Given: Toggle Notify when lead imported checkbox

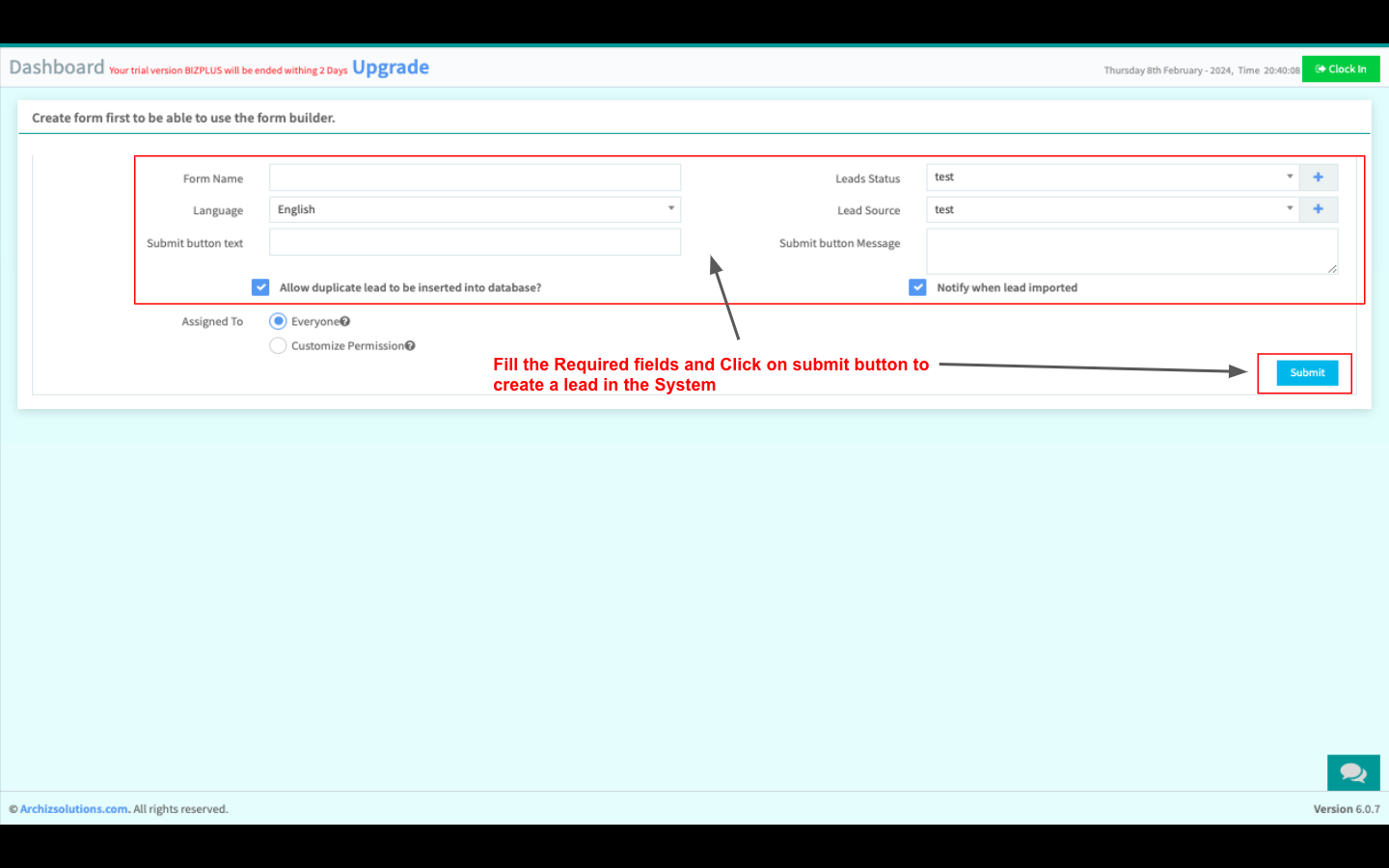Looking at the screenshot, I should 917,287.
